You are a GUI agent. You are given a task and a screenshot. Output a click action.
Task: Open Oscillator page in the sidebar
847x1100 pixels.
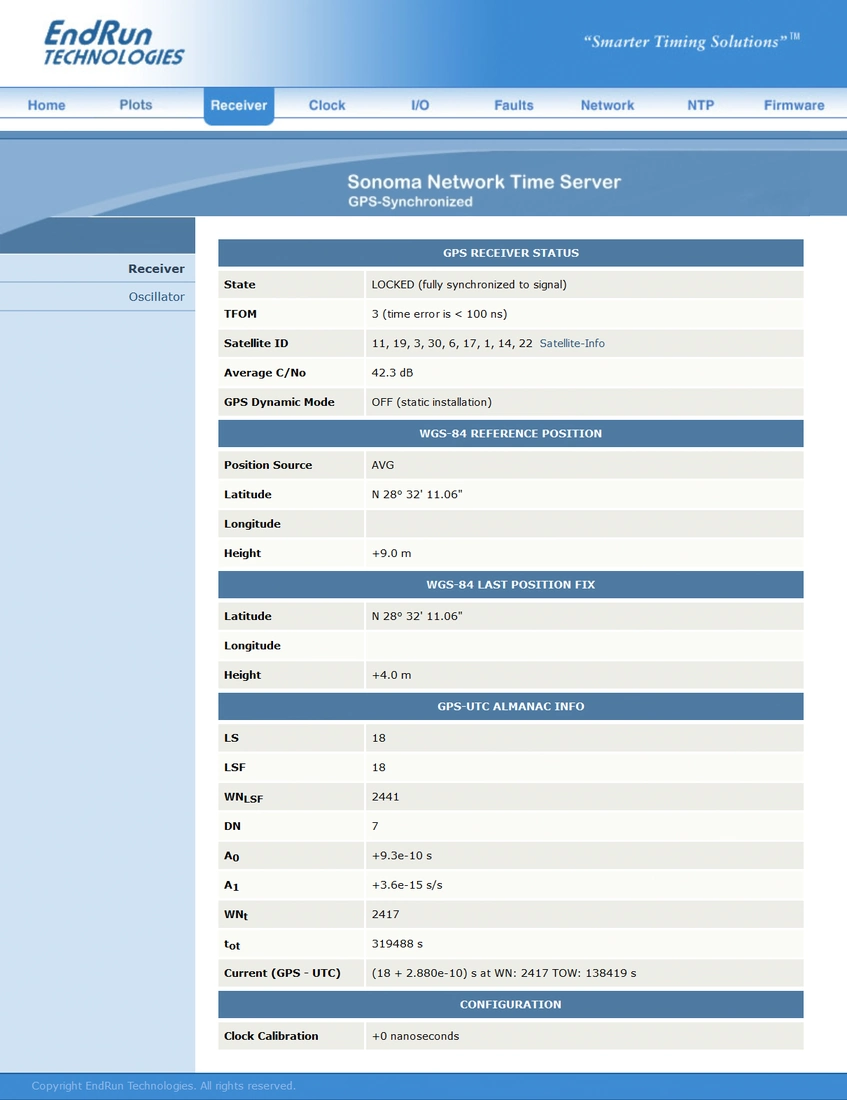(156, 297)
